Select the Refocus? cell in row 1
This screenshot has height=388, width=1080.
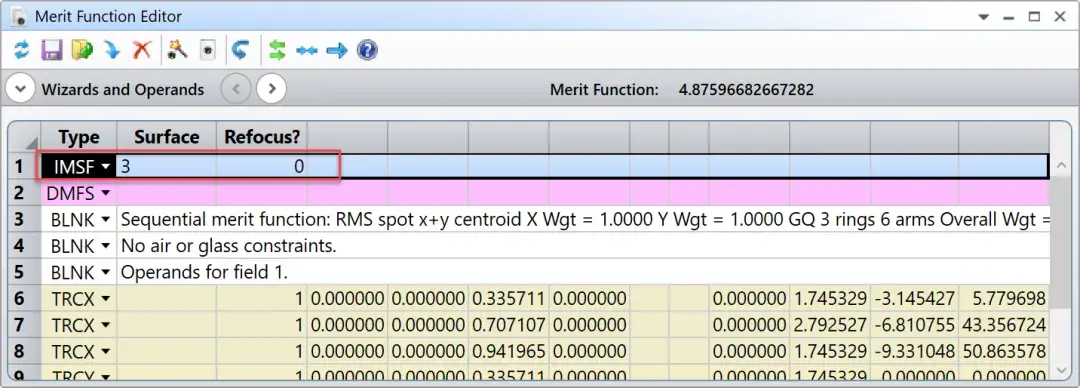(262, 167)
